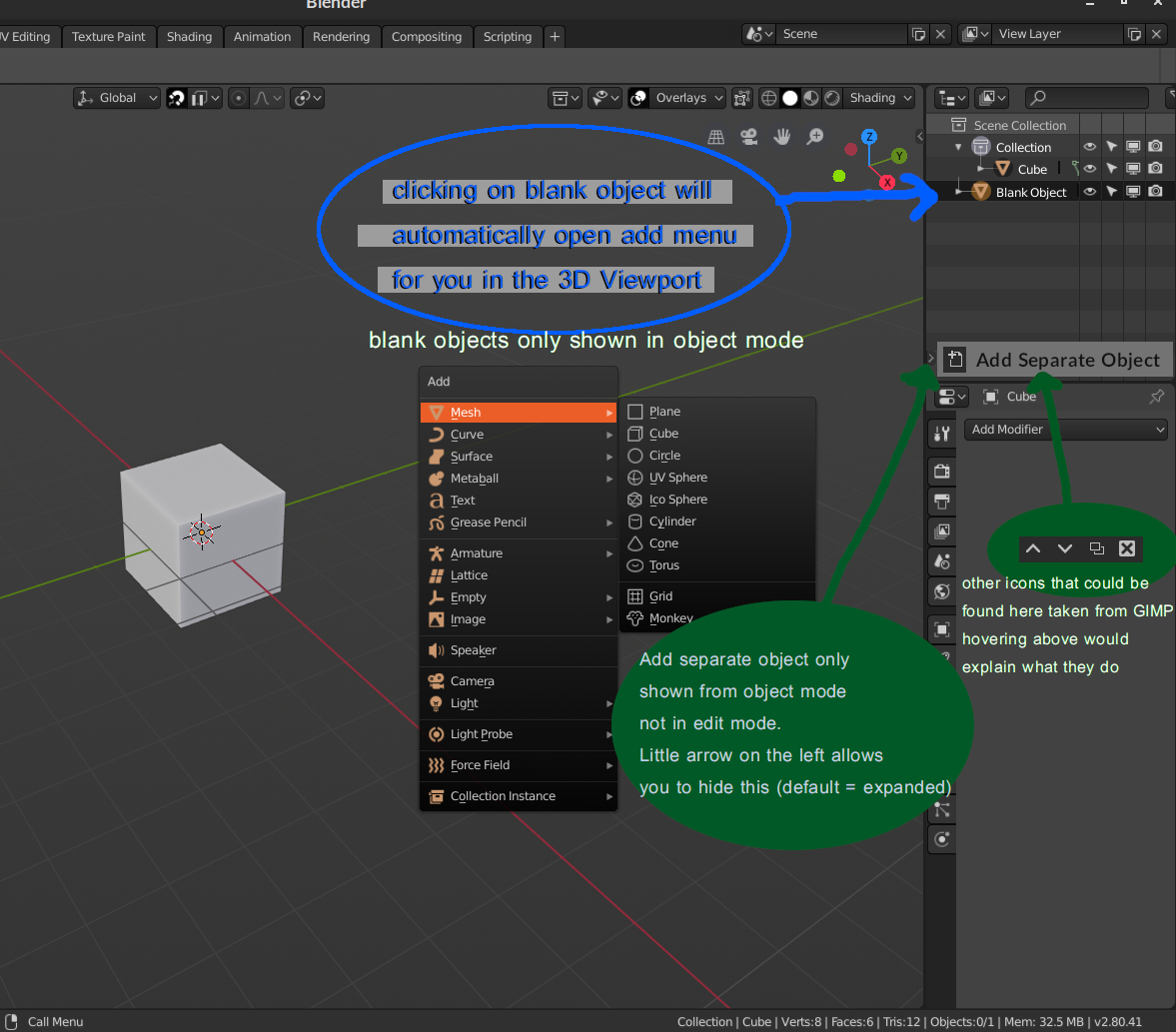Viewport: 1176px width, 1032px height.
Task: Select Blank Object in the outliner
Action: pyautogui.click(x=1030, y=193)
